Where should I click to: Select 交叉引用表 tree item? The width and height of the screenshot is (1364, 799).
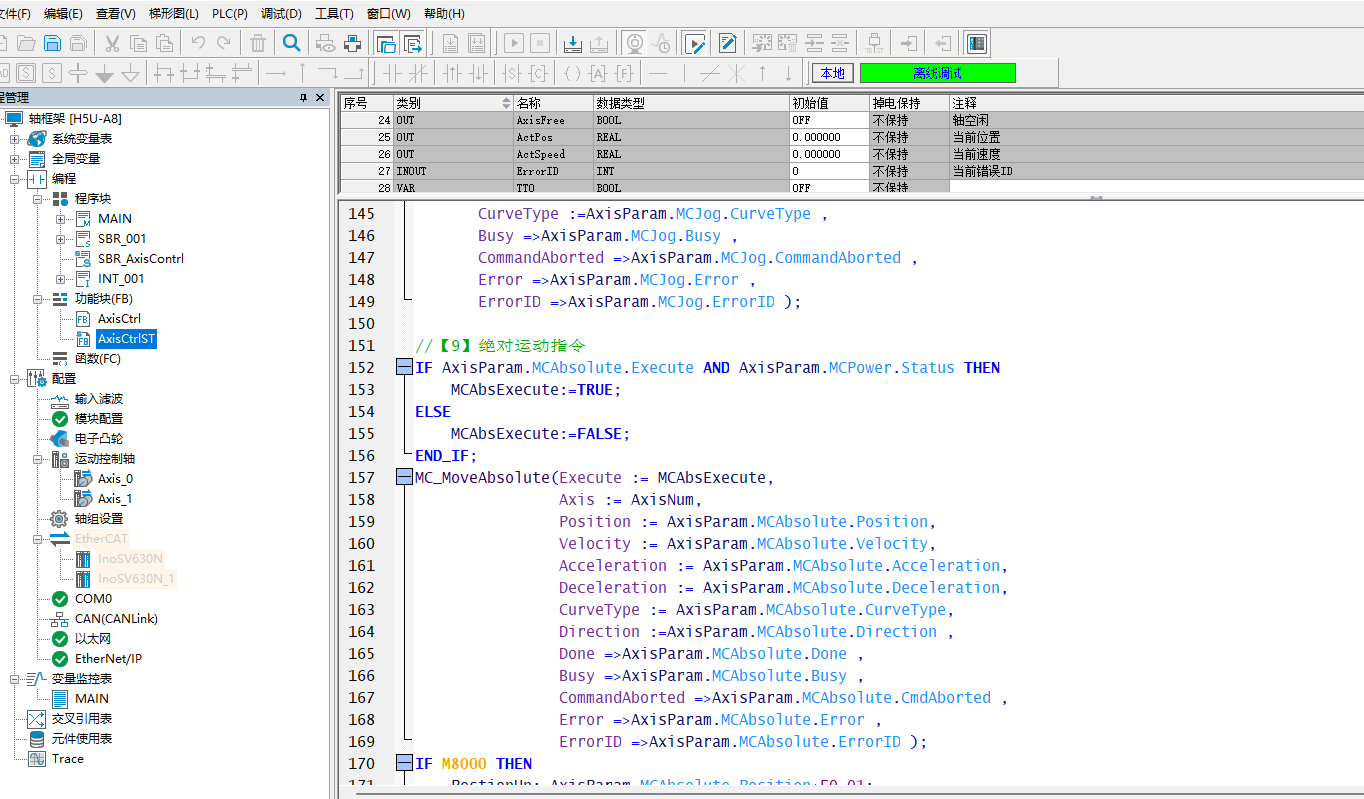(82, 719)
